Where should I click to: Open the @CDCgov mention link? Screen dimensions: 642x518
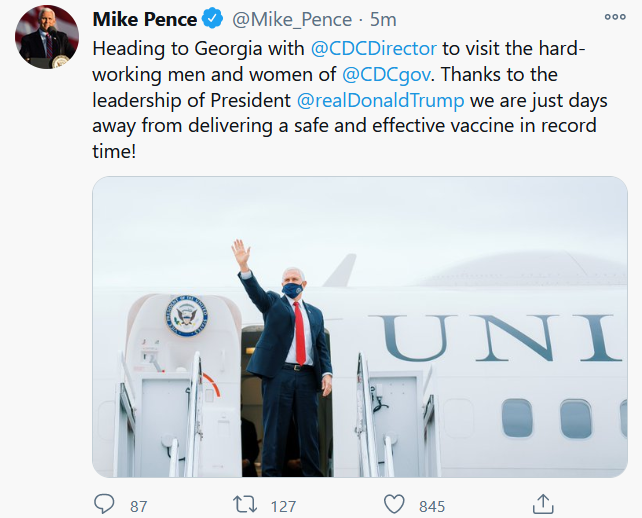[x=386, y=75]
